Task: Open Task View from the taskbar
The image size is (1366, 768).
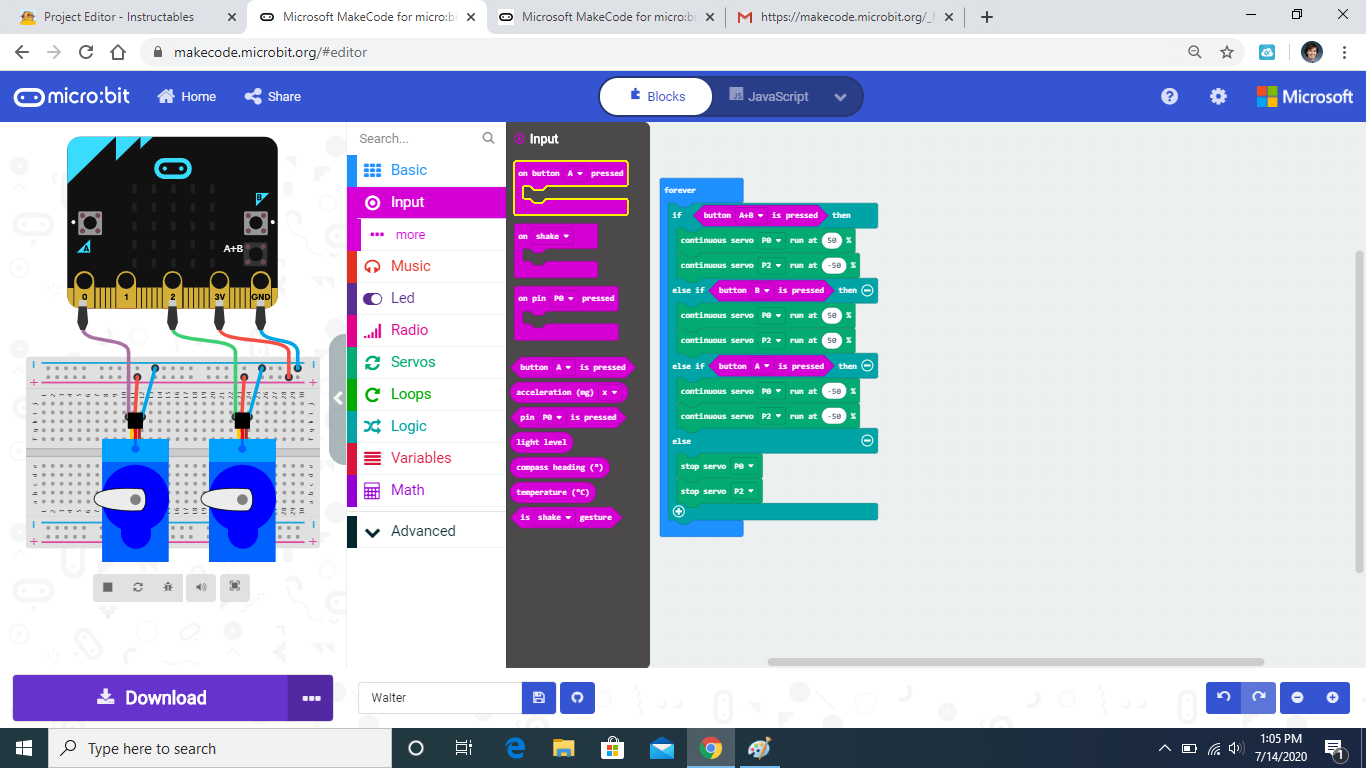Action: 464,748
